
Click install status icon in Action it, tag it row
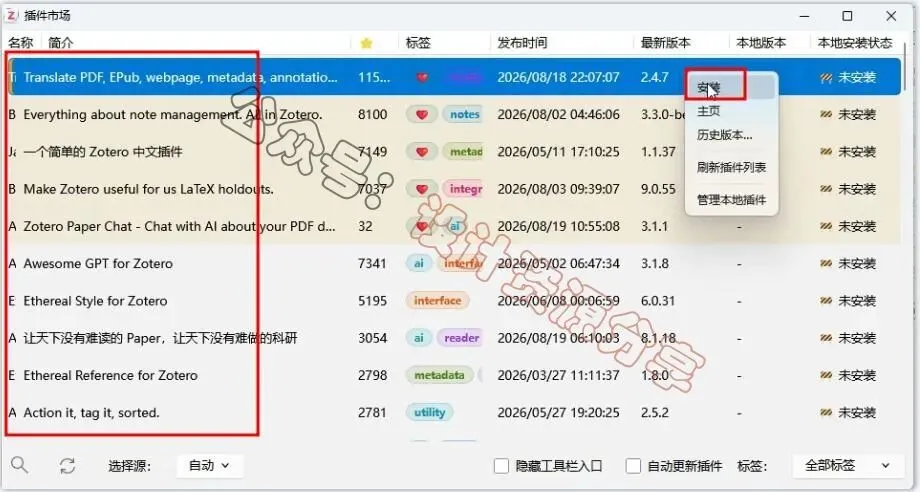826,413
